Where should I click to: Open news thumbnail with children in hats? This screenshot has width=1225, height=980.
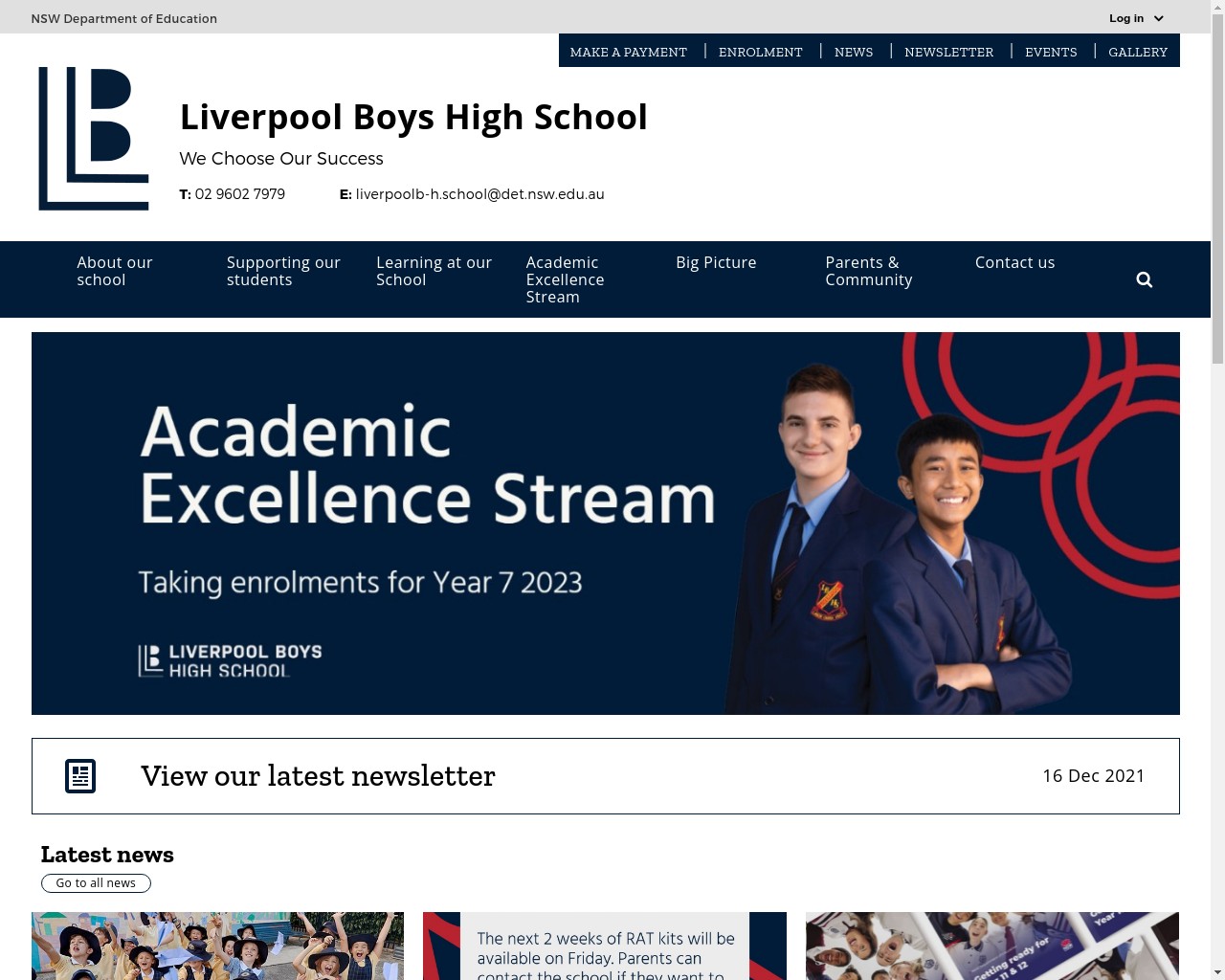click(217, 946)
